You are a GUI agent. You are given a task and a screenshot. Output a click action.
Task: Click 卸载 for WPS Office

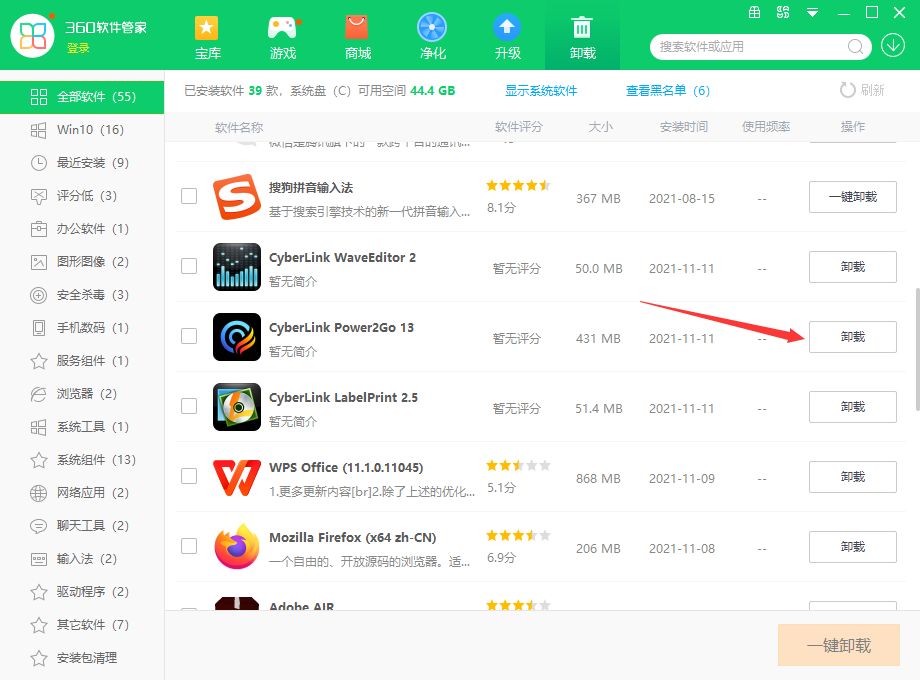point(853,477)
